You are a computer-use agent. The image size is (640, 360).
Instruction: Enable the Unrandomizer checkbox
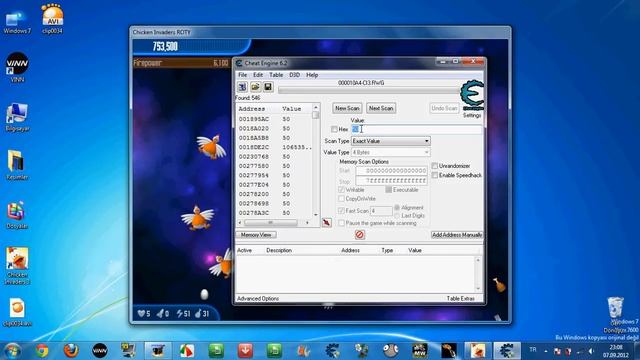(435, 166)
